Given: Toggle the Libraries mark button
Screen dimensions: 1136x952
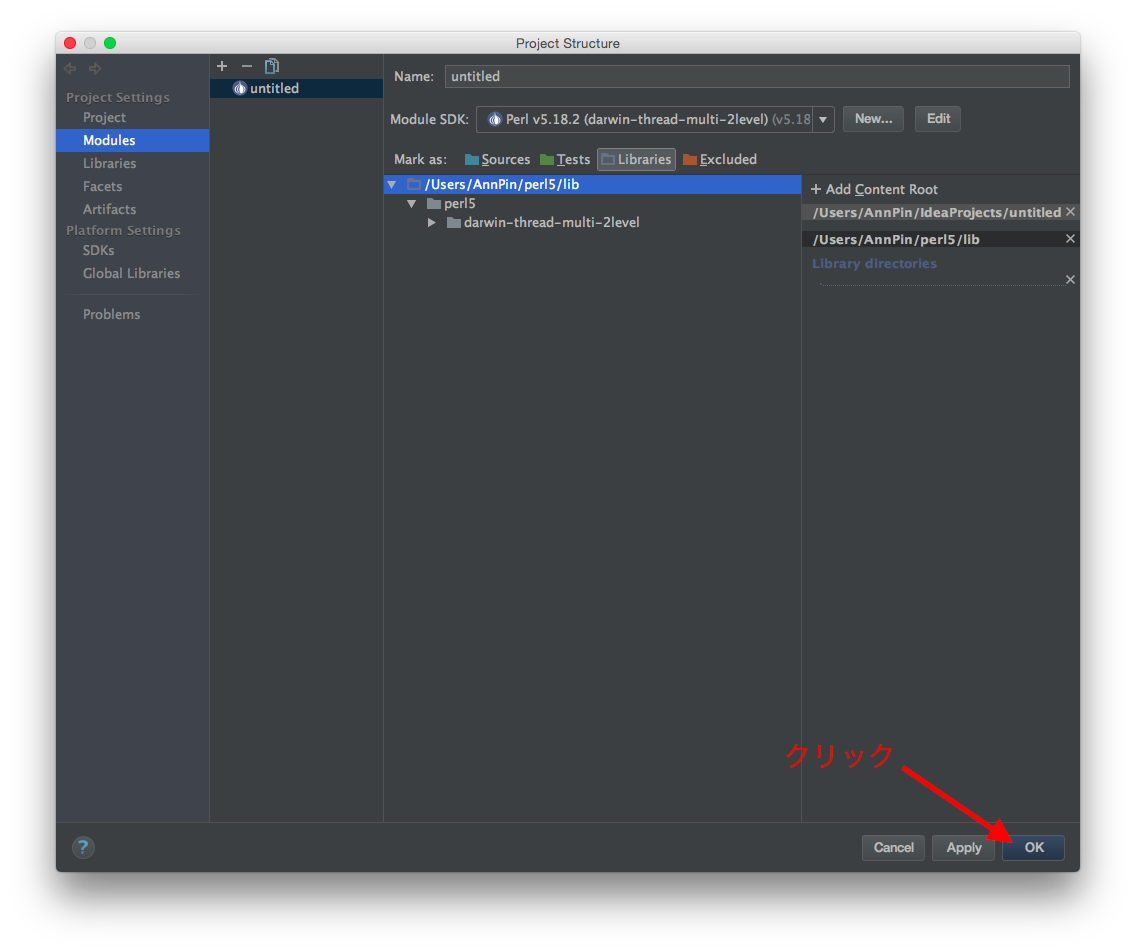Looking at the screenshot, I should [x=636, y=159].
